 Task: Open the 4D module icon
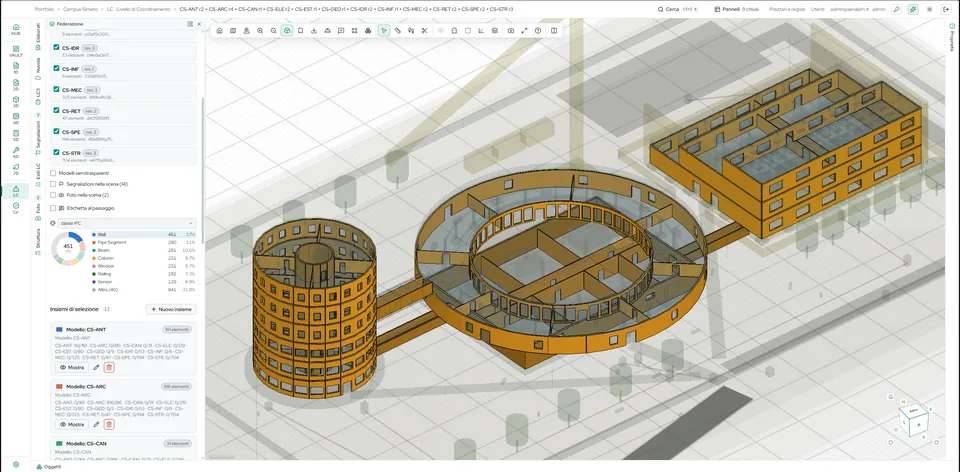15,119
